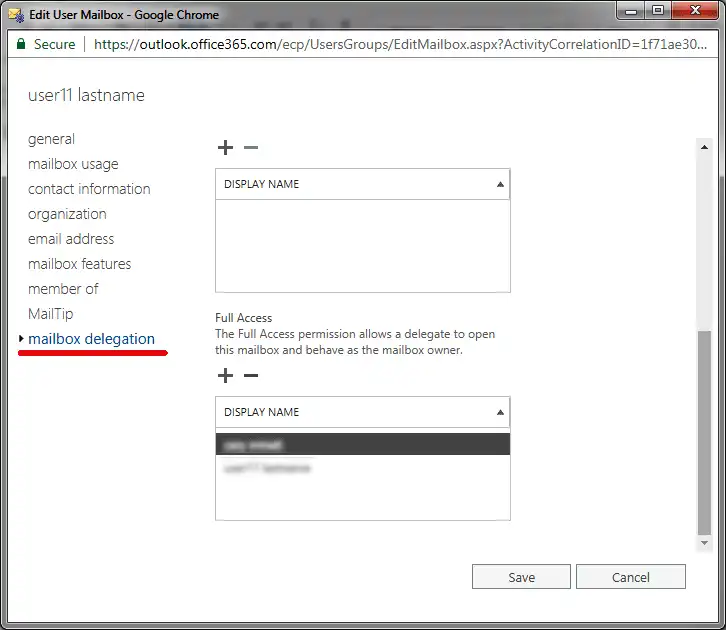The image size is (726, 630).
Task: Click the minus icon above Full Access list
Action: tap(251, 376)
